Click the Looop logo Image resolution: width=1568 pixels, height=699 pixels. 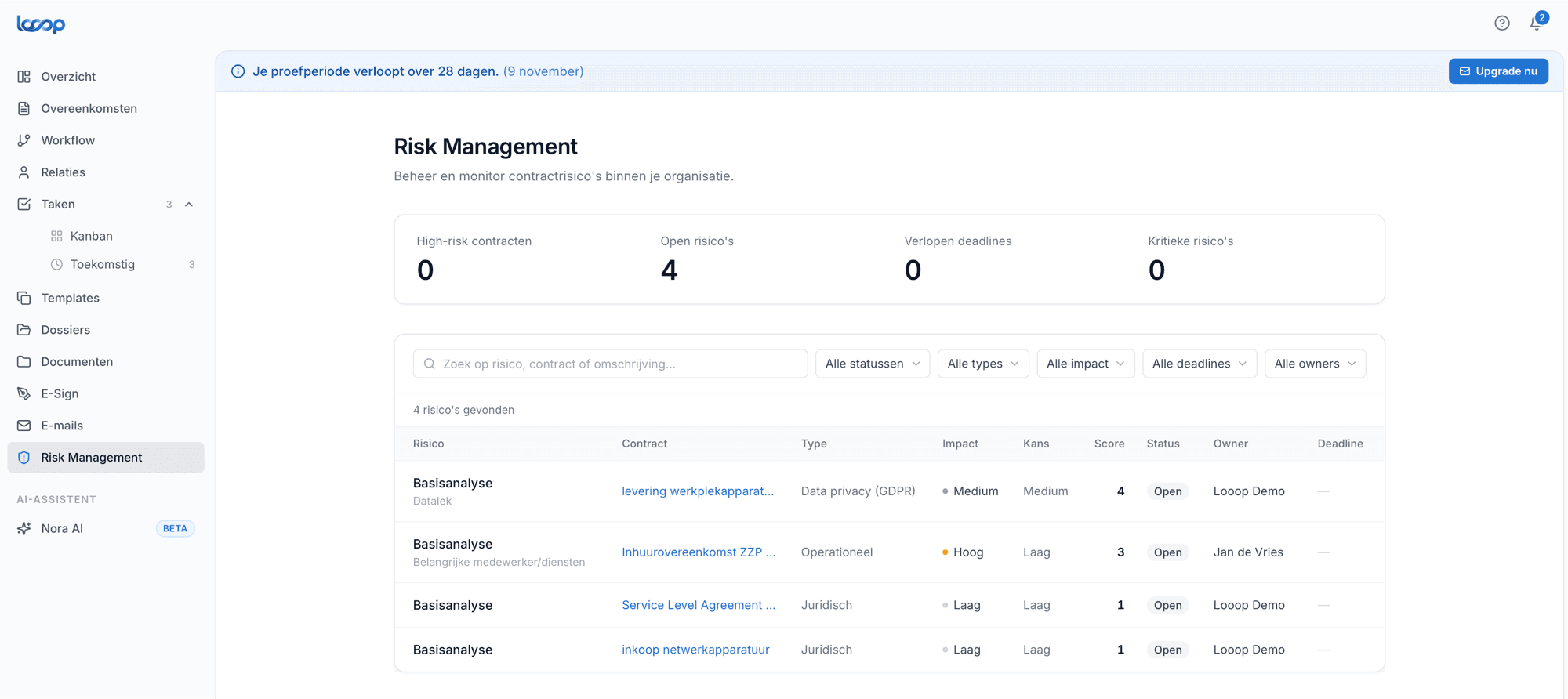(41, 24)
